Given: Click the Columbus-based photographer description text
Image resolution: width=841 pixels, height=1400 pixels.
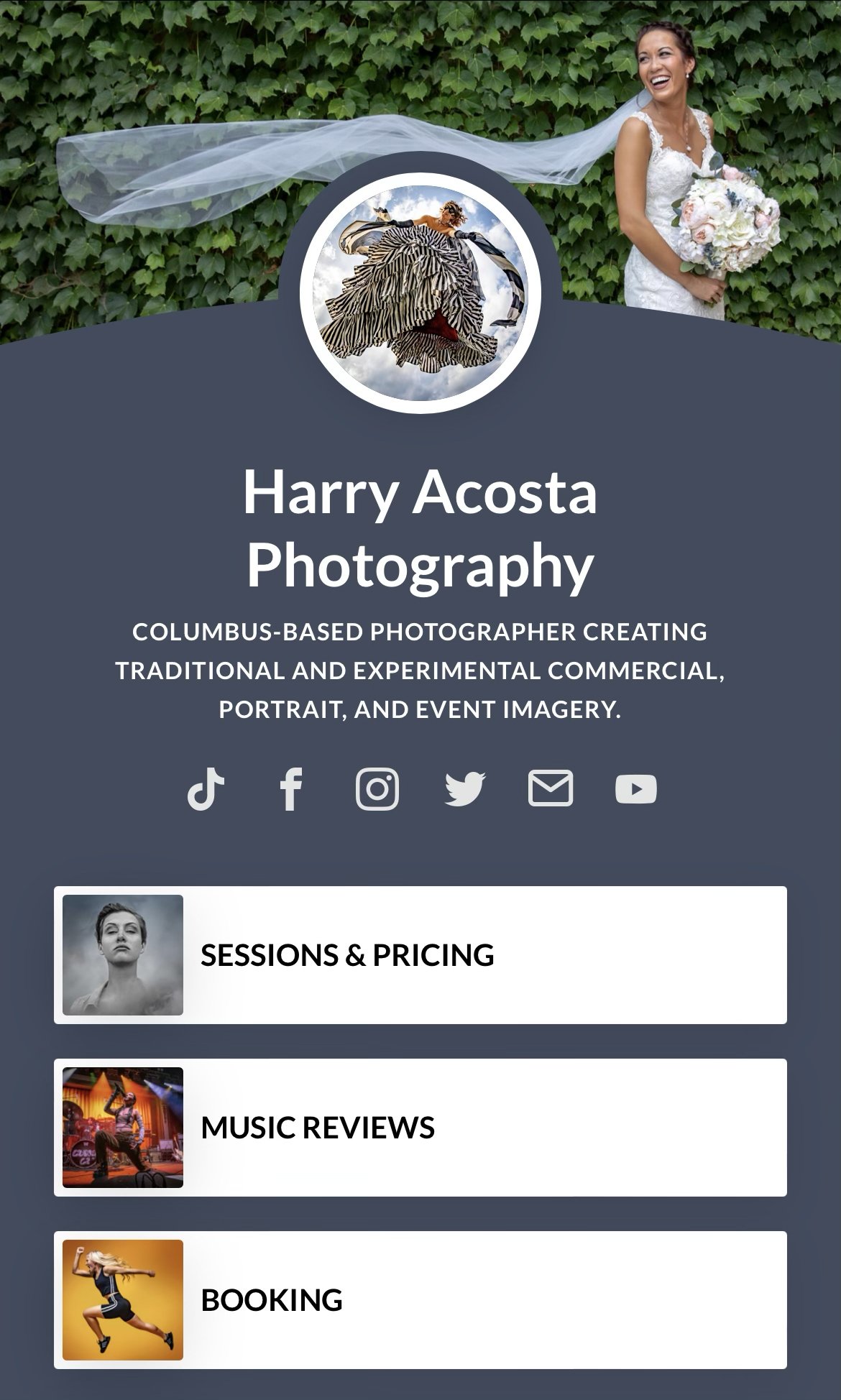Looking at the screenshot, I should [420, 671].
